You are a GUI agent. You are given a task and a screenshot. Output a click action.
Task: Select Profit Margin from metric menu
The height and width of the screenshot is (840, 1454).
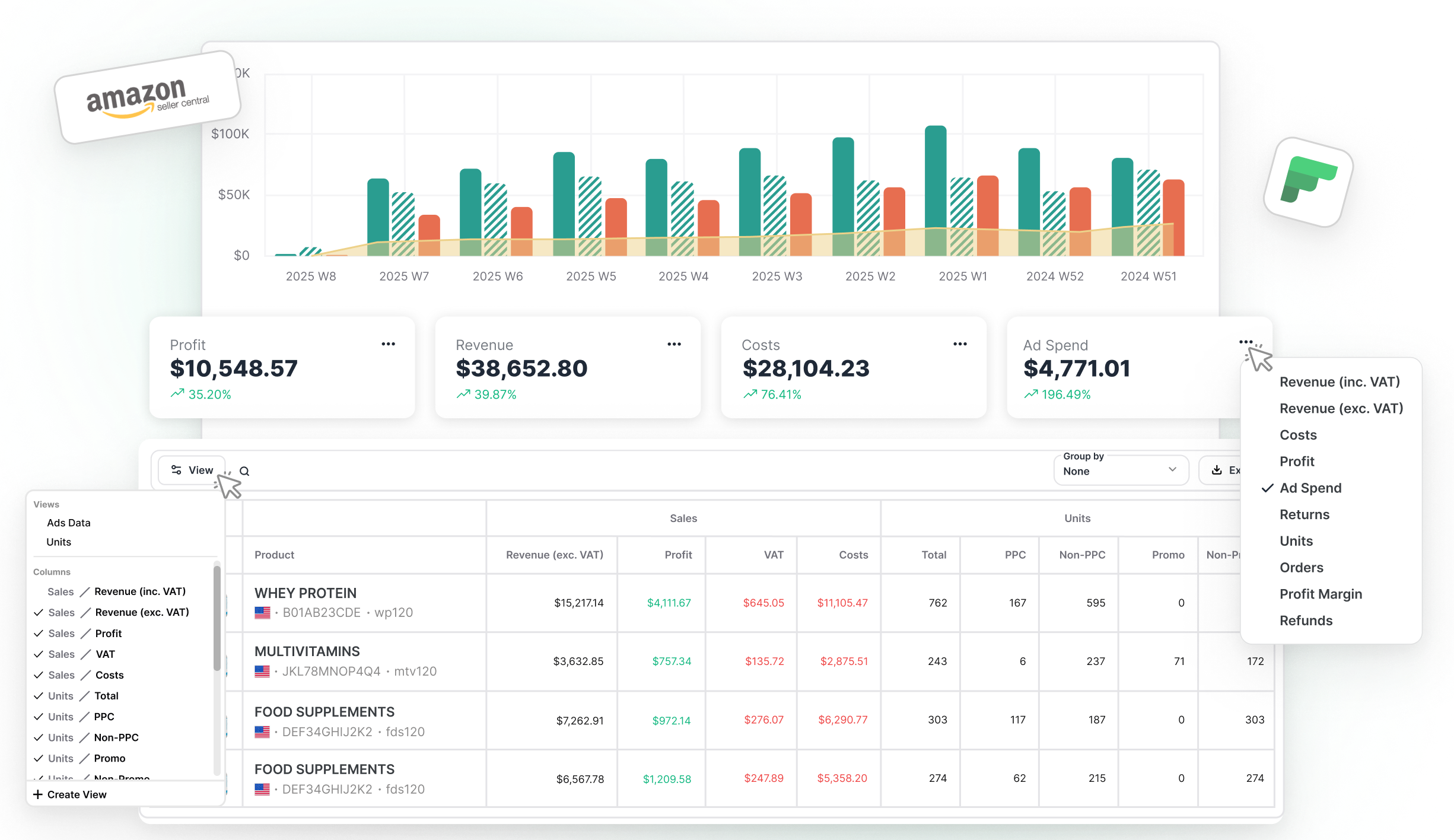pyautogui.click(x=1321, y=594)
